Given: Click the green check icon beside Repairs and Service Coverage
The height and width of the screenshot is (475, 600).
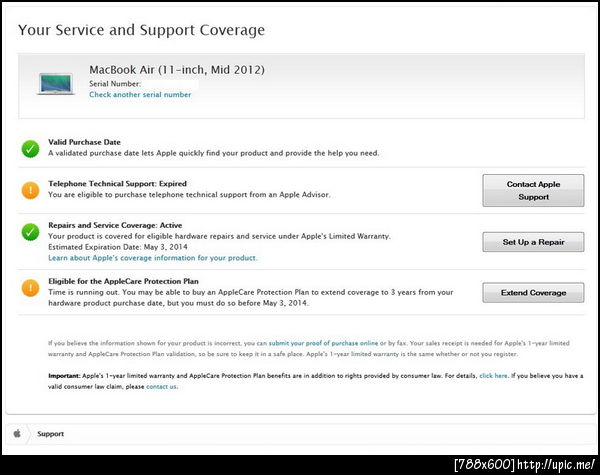Looking at the screenshot, I should [30, 232].
